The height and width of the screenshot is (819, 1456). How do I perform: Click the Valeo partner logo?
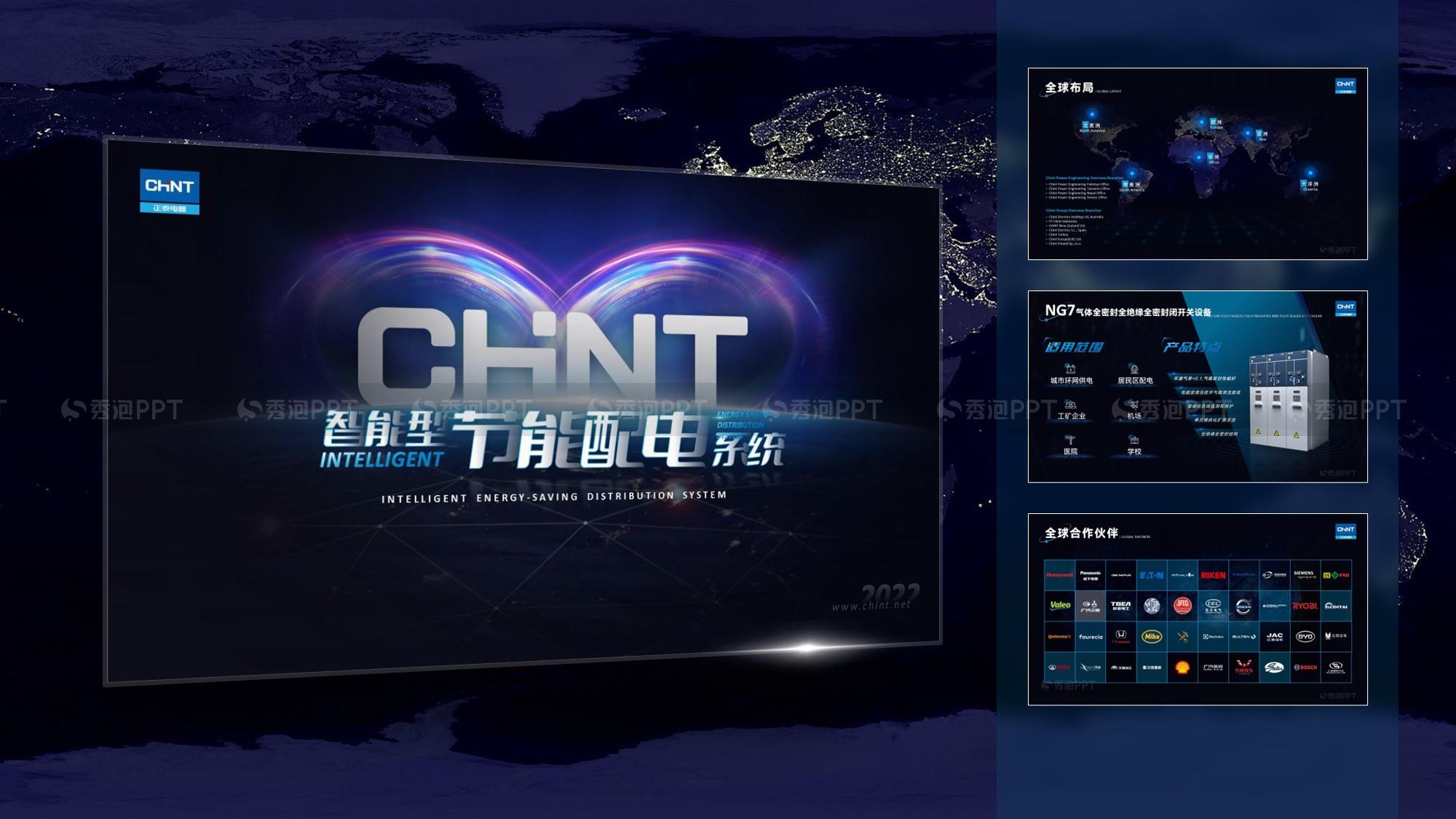pos(1060,606)
